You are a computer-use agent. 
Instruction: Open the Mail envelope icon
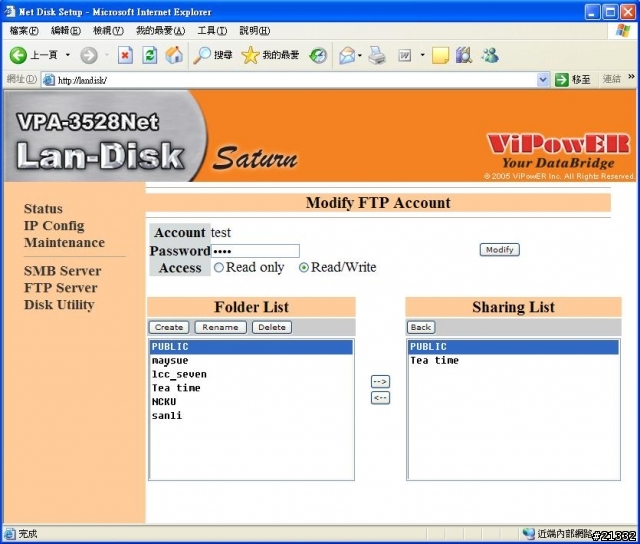(347, 55)
